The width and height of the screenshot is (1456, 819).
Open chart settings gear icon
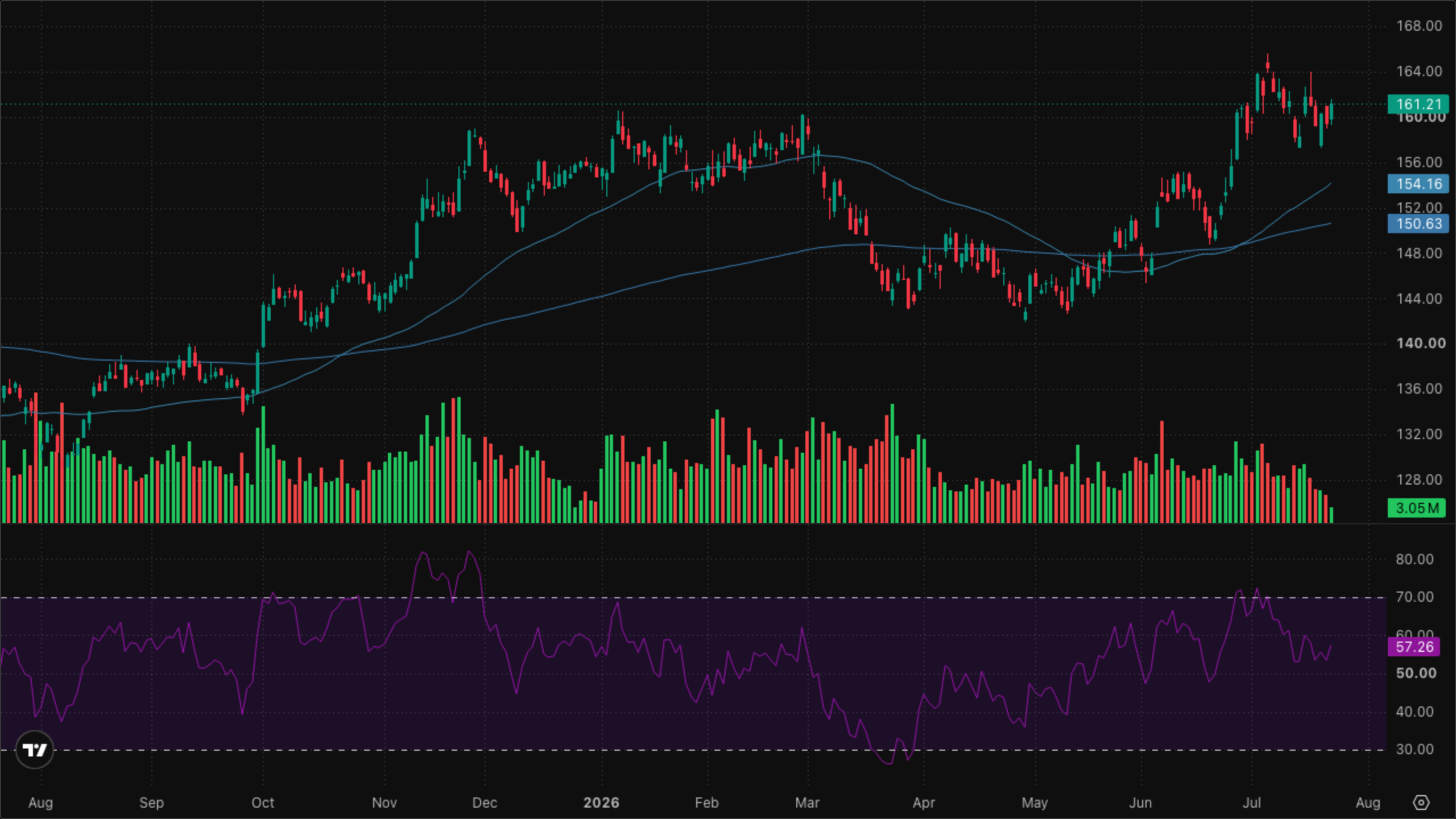click(1421, 803)
